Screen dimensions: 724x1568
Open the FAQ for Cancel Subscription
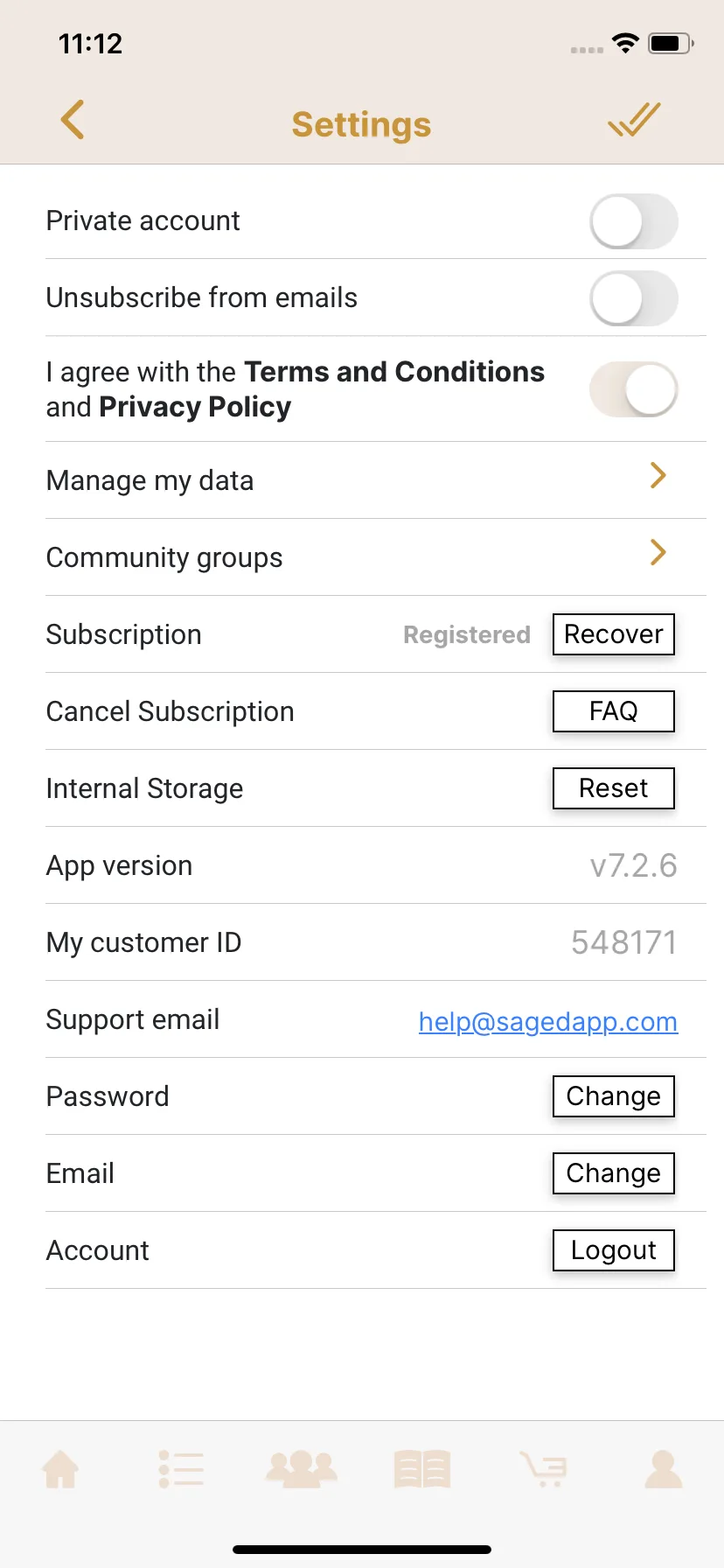pos(614,711)
